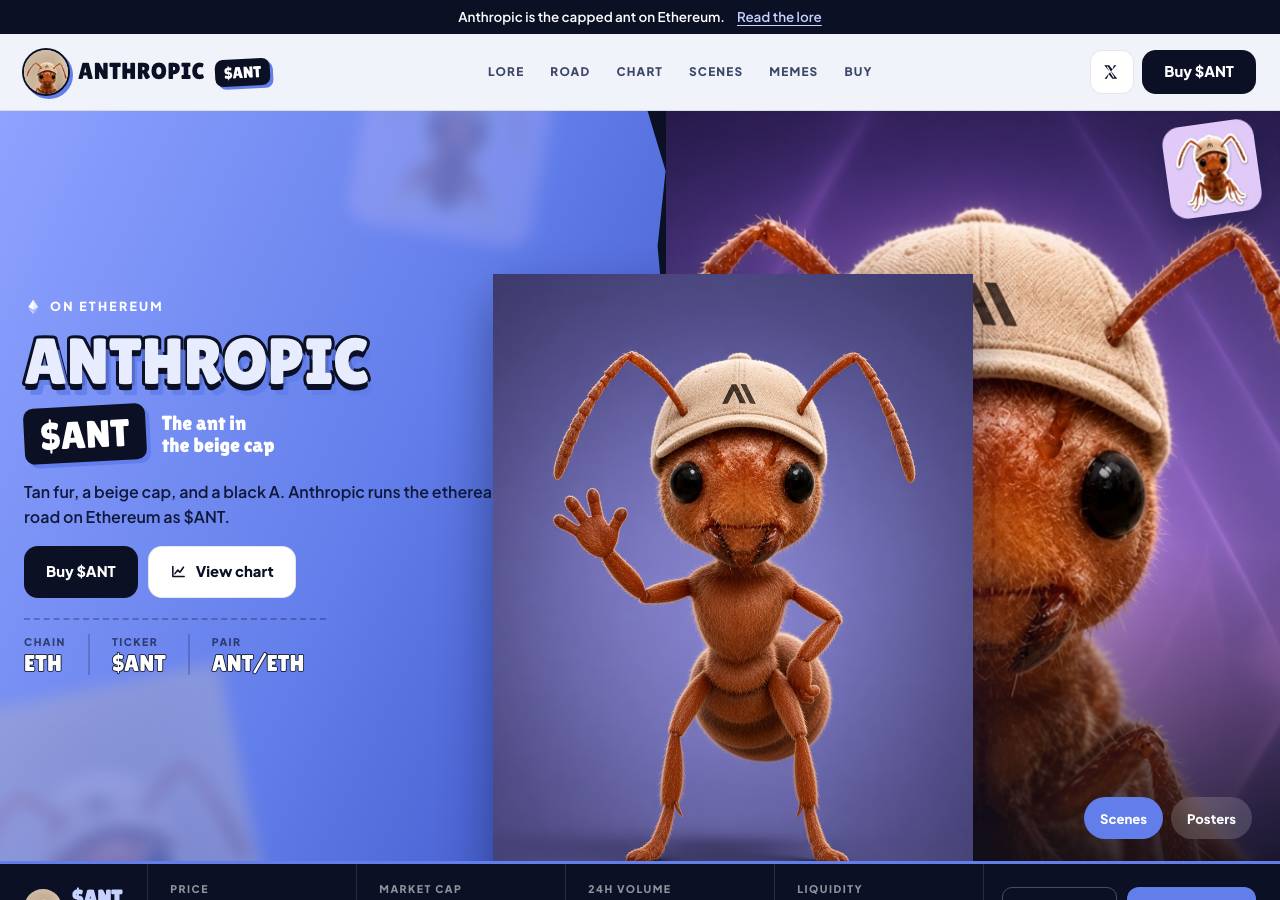This screenshot has width=1280, height=900.
Task: Click the "ETH" value under CHAIN
Action: point(43,663)
